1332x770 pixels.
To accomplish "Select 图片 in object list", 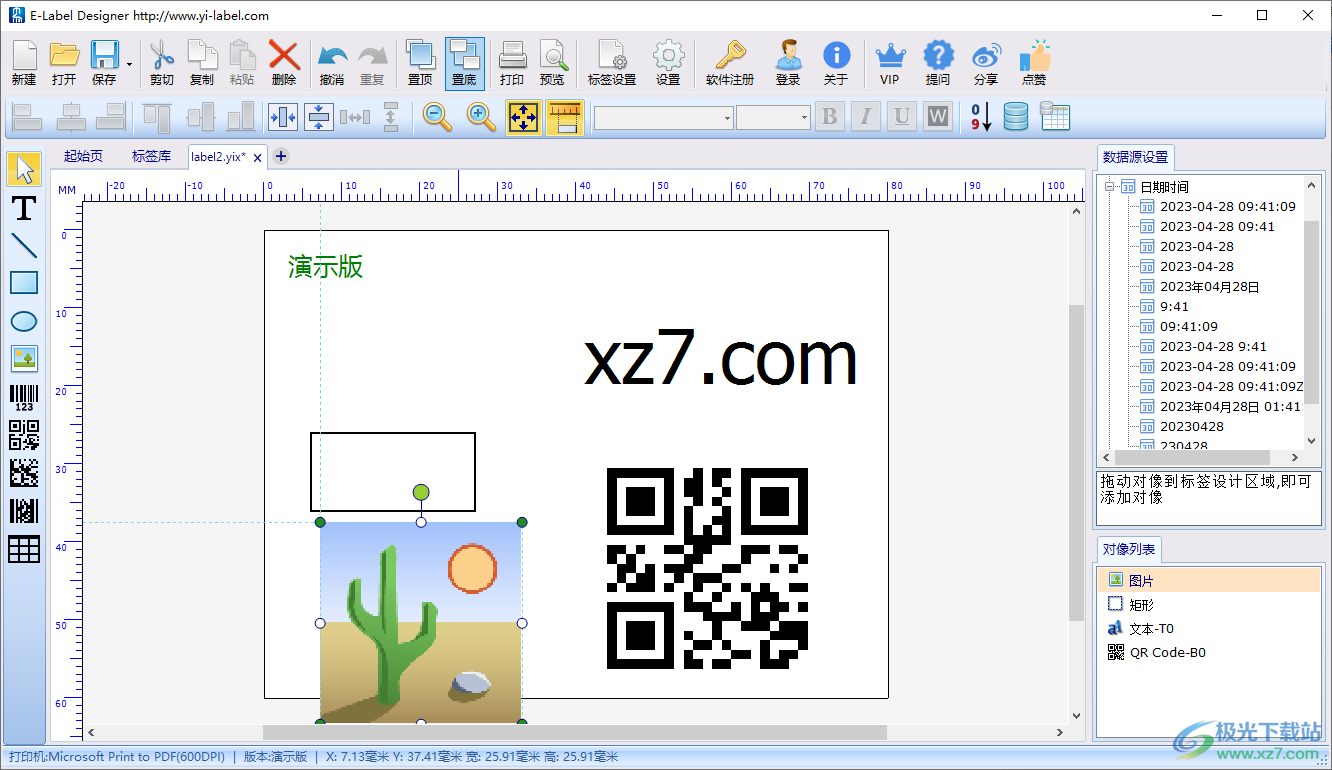I will (x=1208, y=580).
